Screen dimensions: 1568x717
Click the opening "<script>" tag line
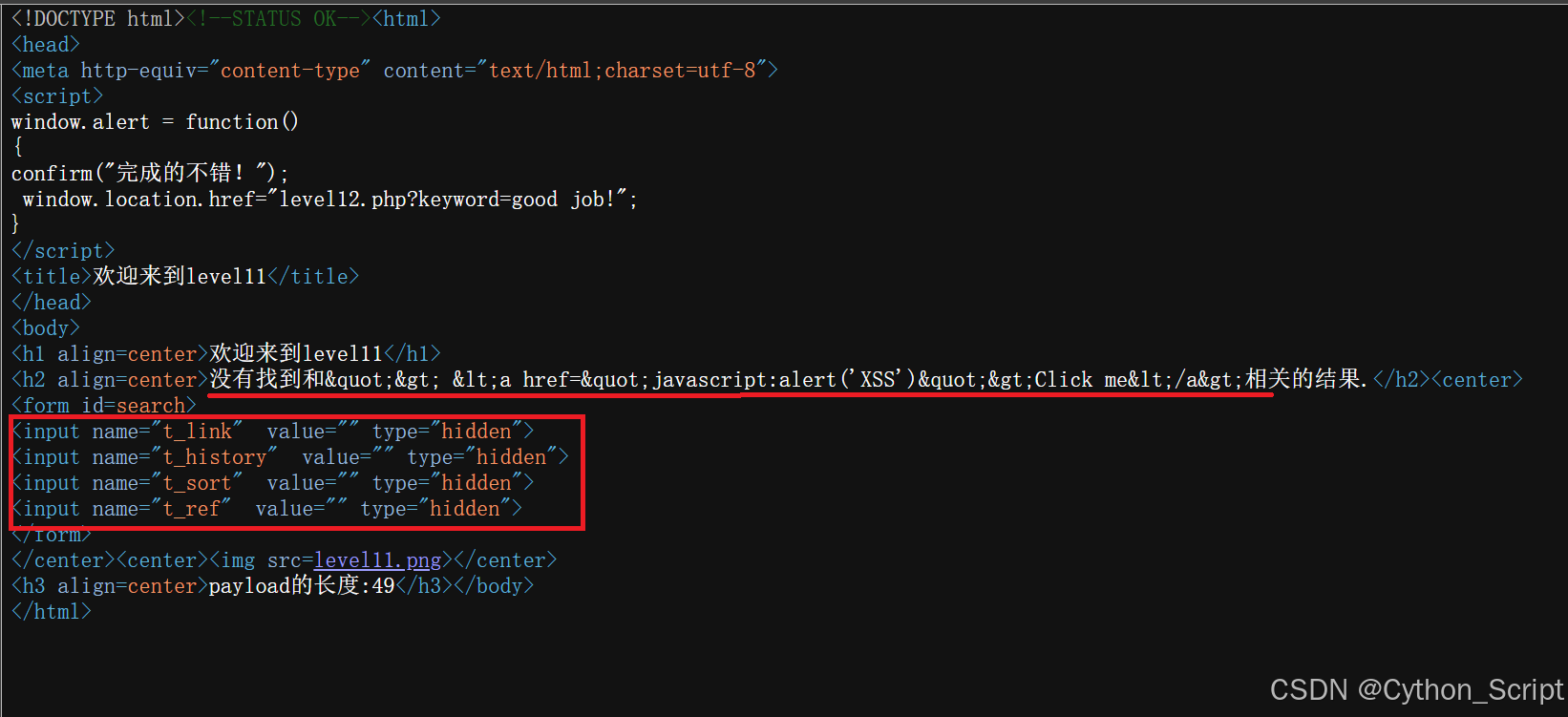pyautogui.click(x=57, y=96)
